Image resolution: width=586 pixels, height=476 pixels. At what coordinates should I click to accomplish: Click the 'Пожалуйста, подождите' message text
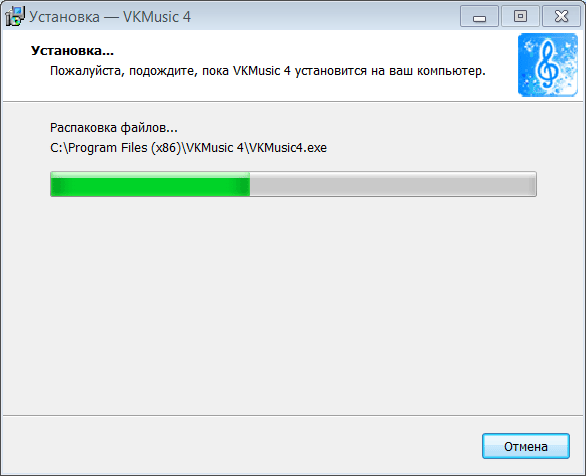pyautogui.click(x=268, y=71)
